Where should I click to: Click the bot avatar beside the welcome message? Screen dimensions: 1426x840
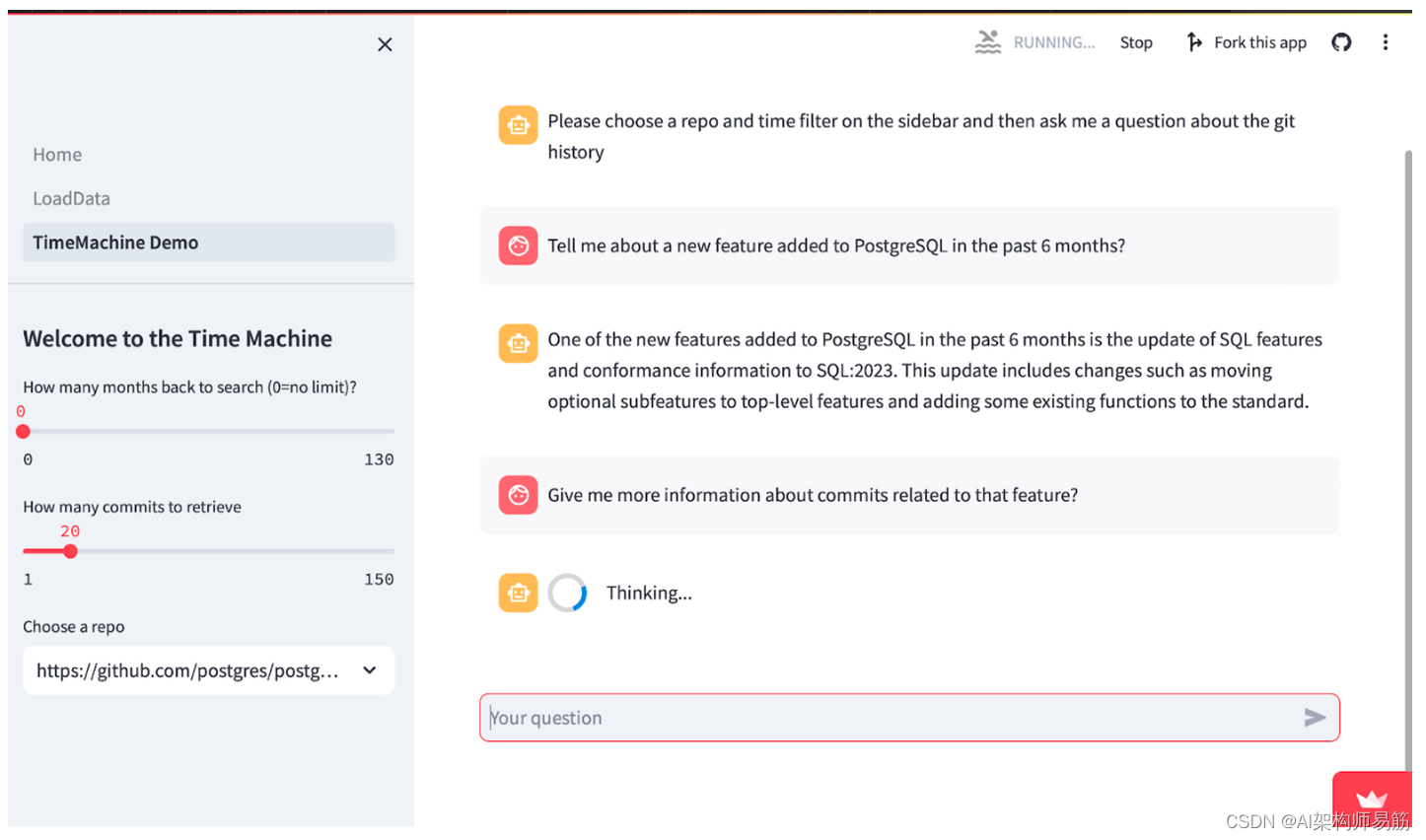(x=518, y=125)
